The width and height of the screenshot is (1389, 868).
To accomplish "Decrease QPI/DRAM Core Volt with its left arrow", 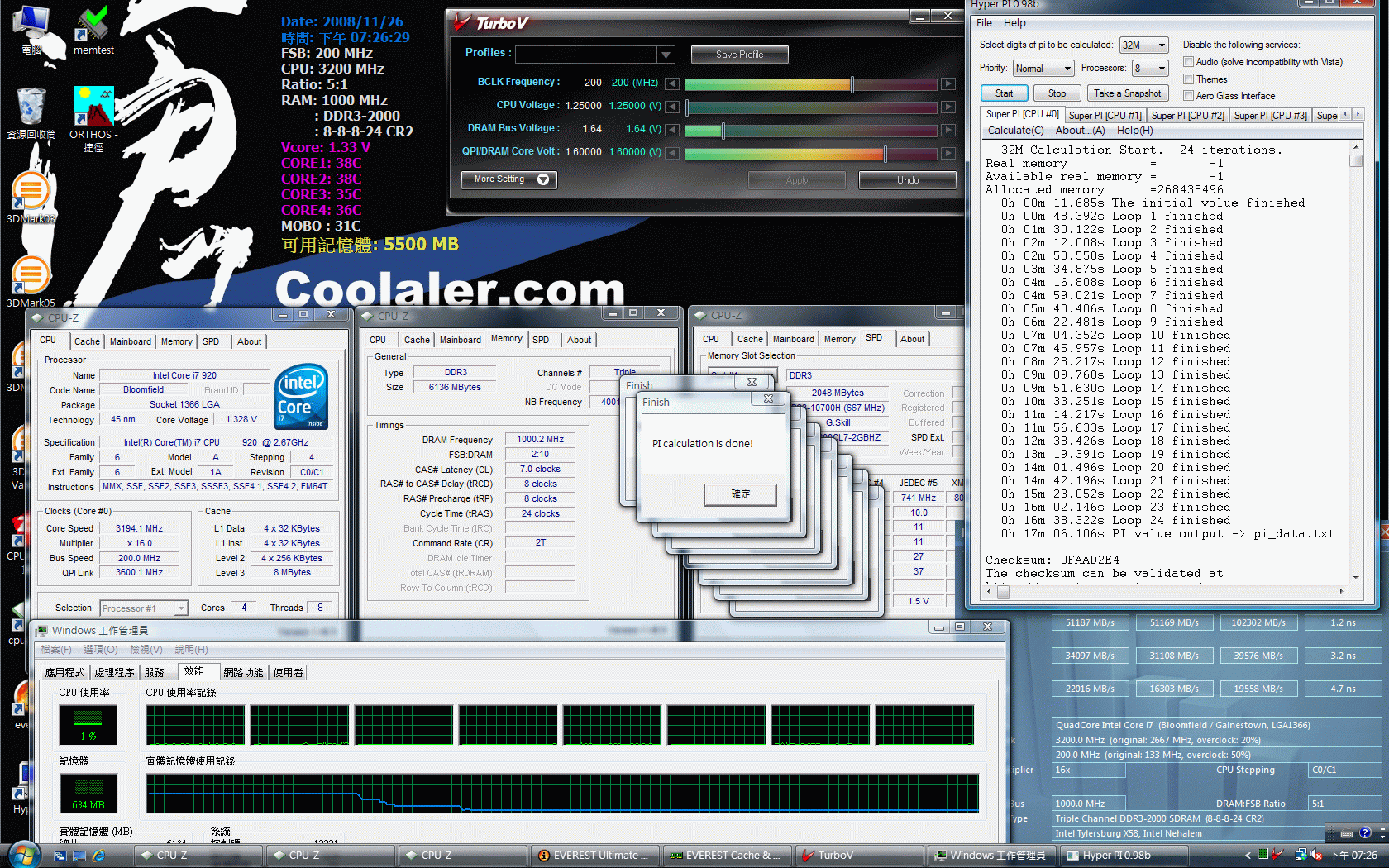I will pyautogui.click(x=672, y=153).
